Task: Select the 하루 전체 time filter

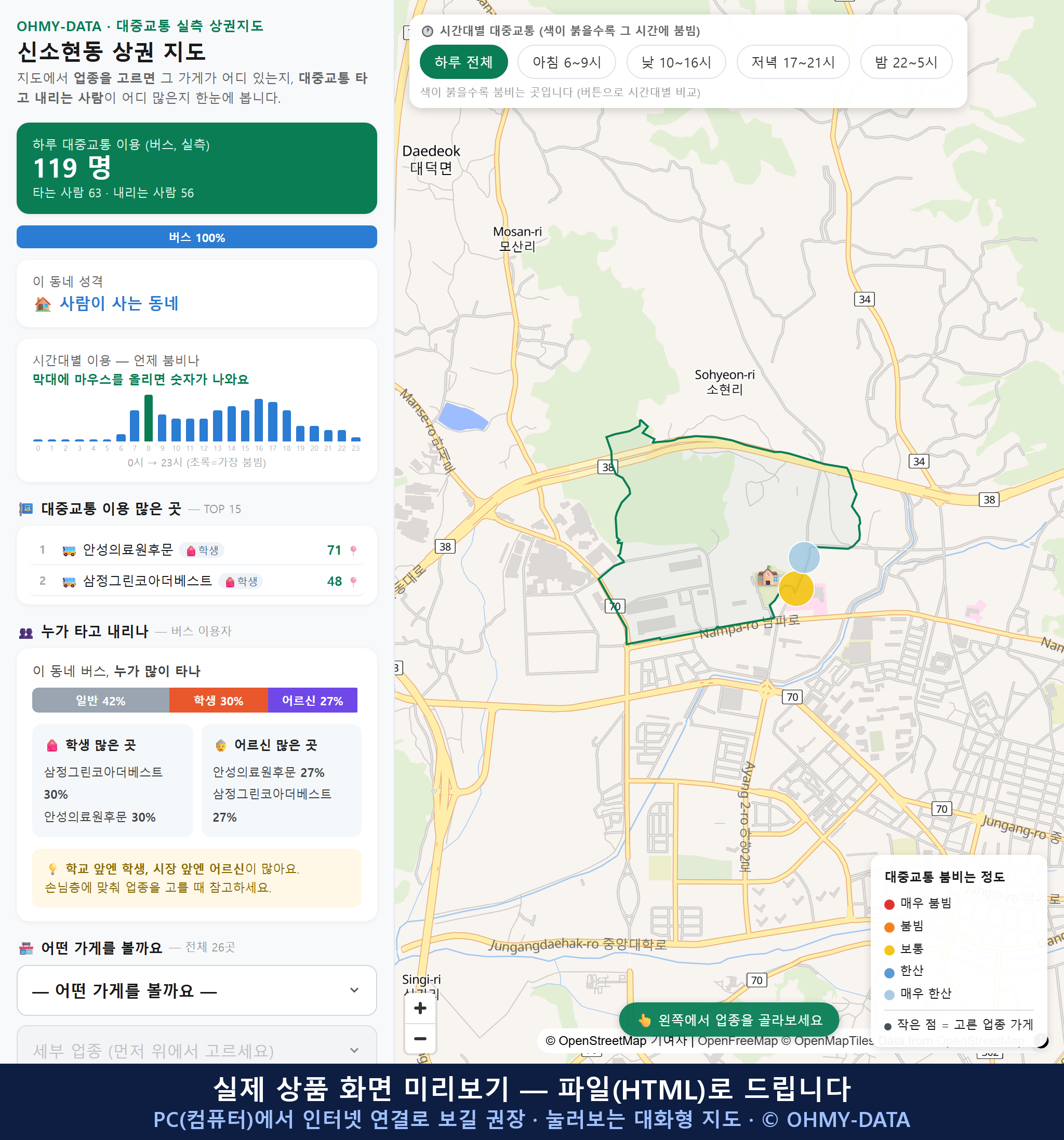Action: [x=463, y=62]
